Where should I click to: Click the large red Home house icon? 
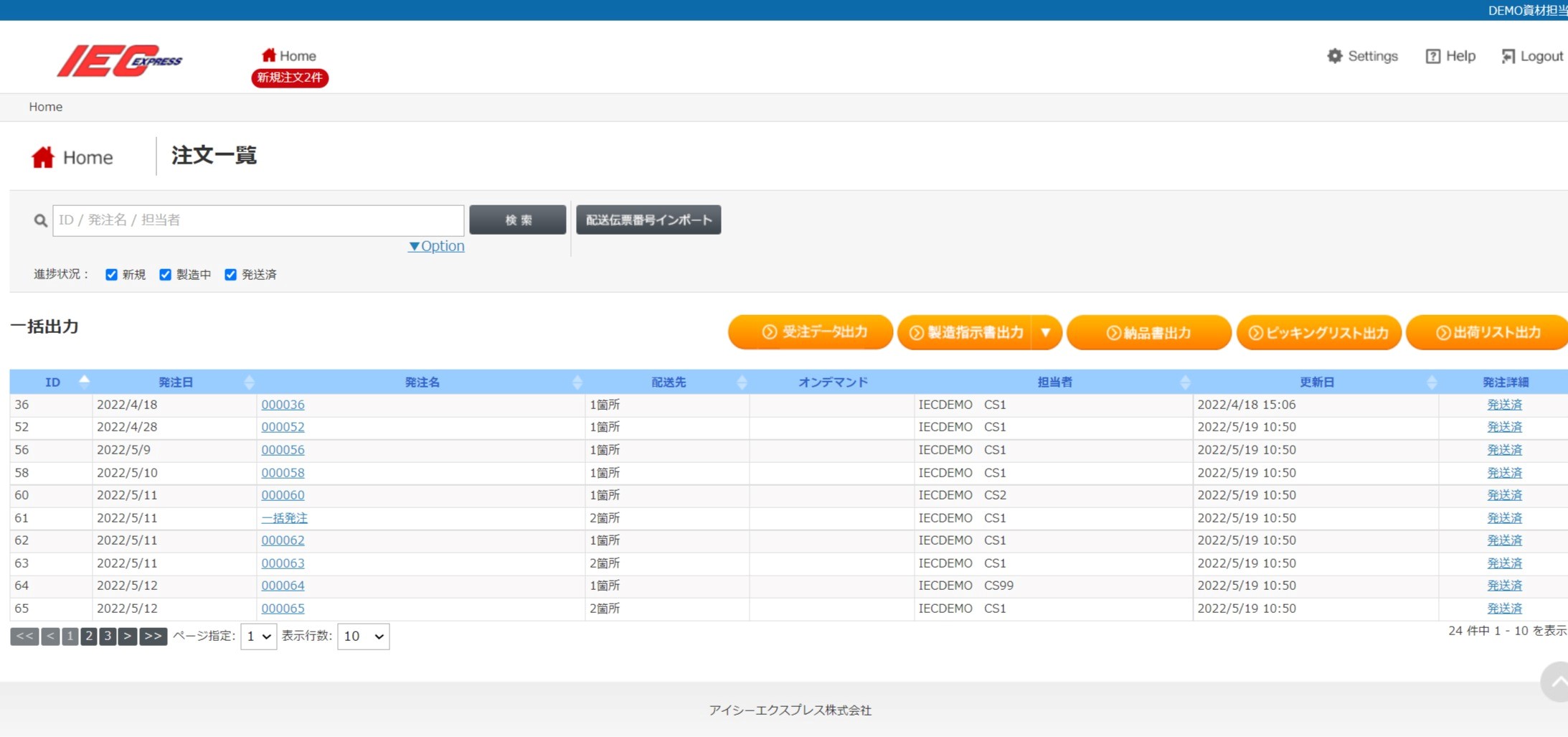[43, 157]
